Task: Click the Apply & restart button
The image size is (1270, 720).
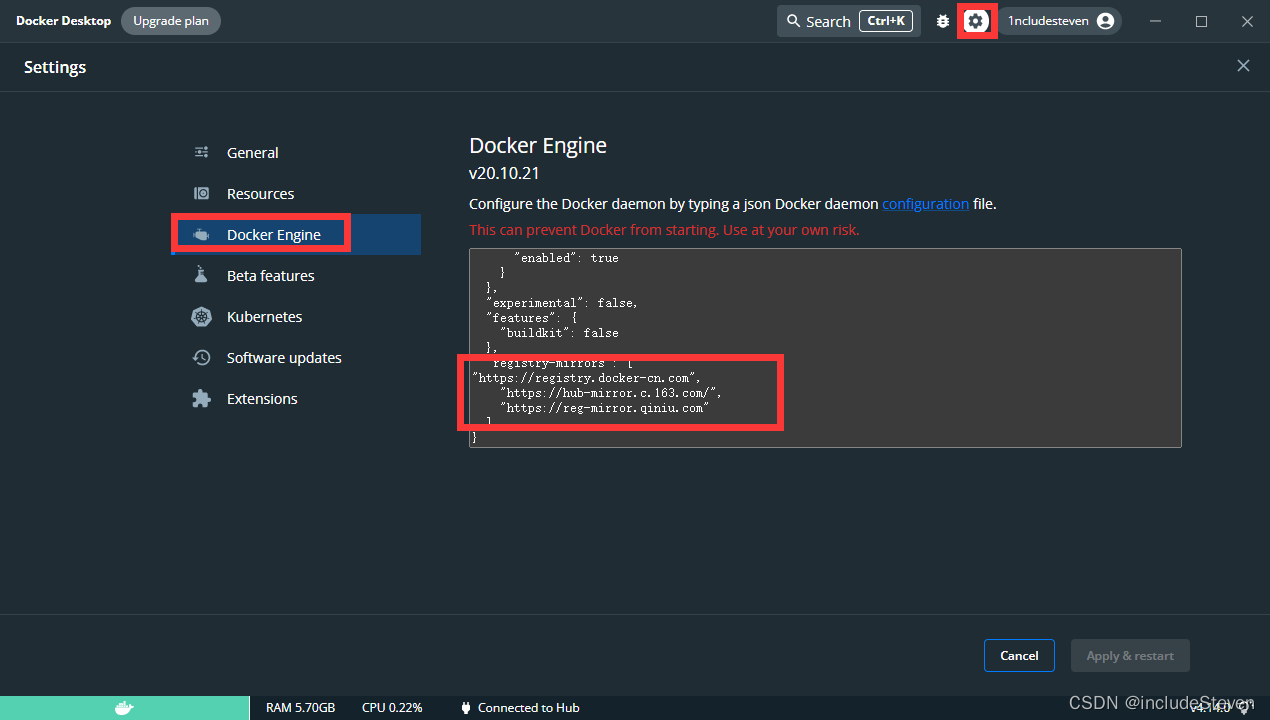Action: (1130, 656)
